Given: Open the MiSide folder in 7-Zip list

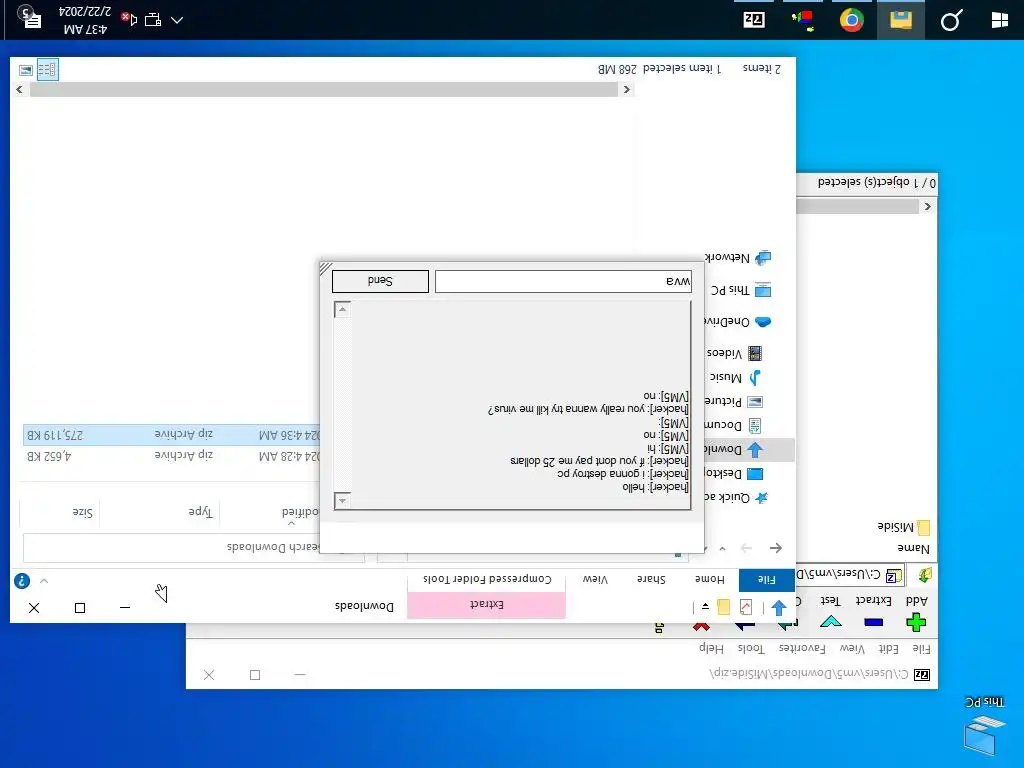Looking at the screenshot, I should click(x=904, y=527).
